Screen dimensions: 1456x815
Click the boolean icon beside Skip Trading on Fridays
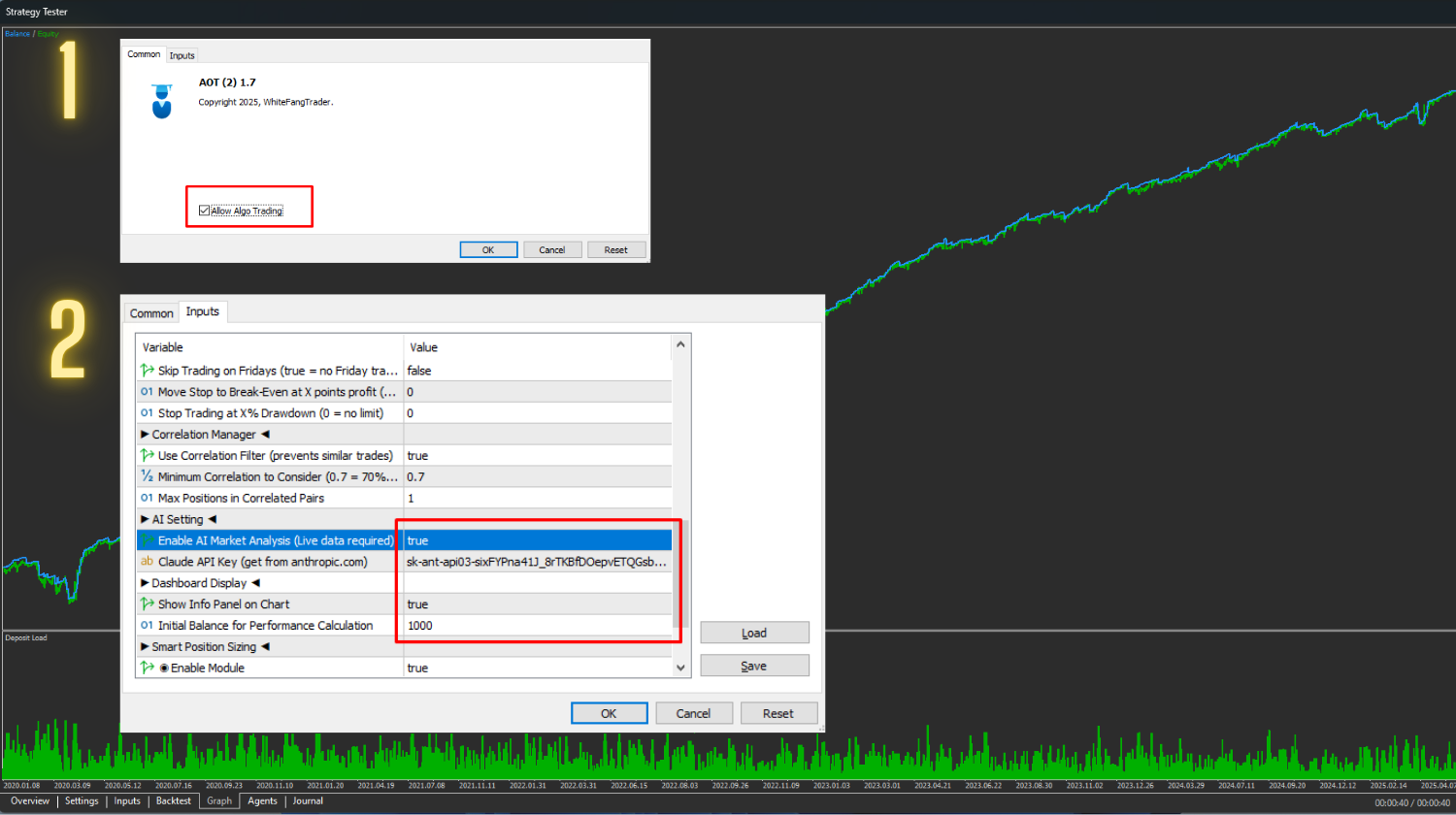(148, 371)
